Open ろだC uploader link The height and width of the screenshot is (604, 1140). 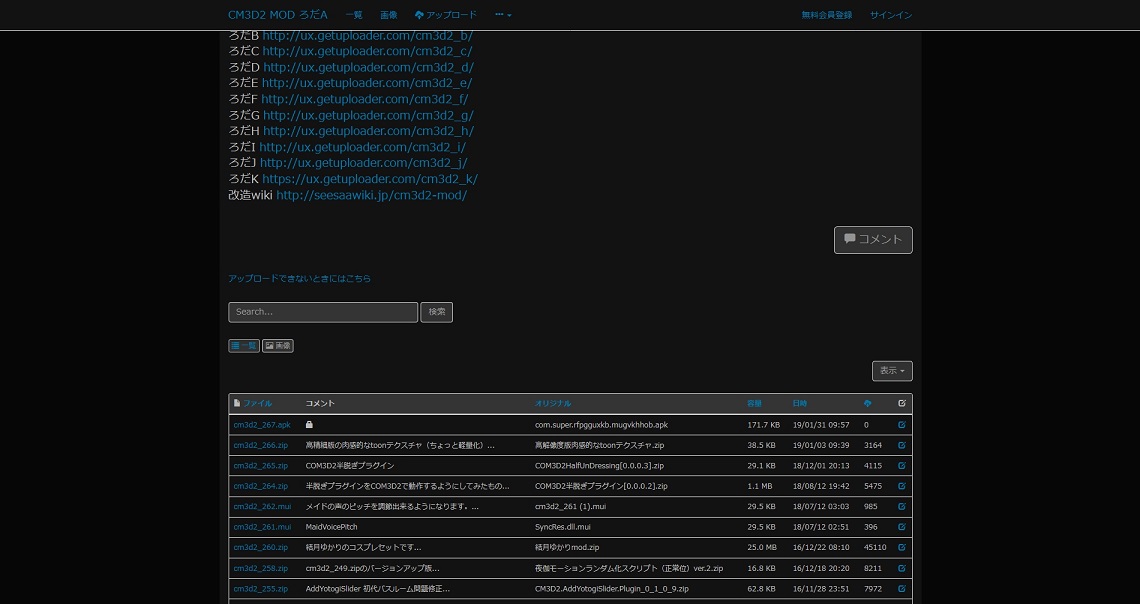point(367,51)
